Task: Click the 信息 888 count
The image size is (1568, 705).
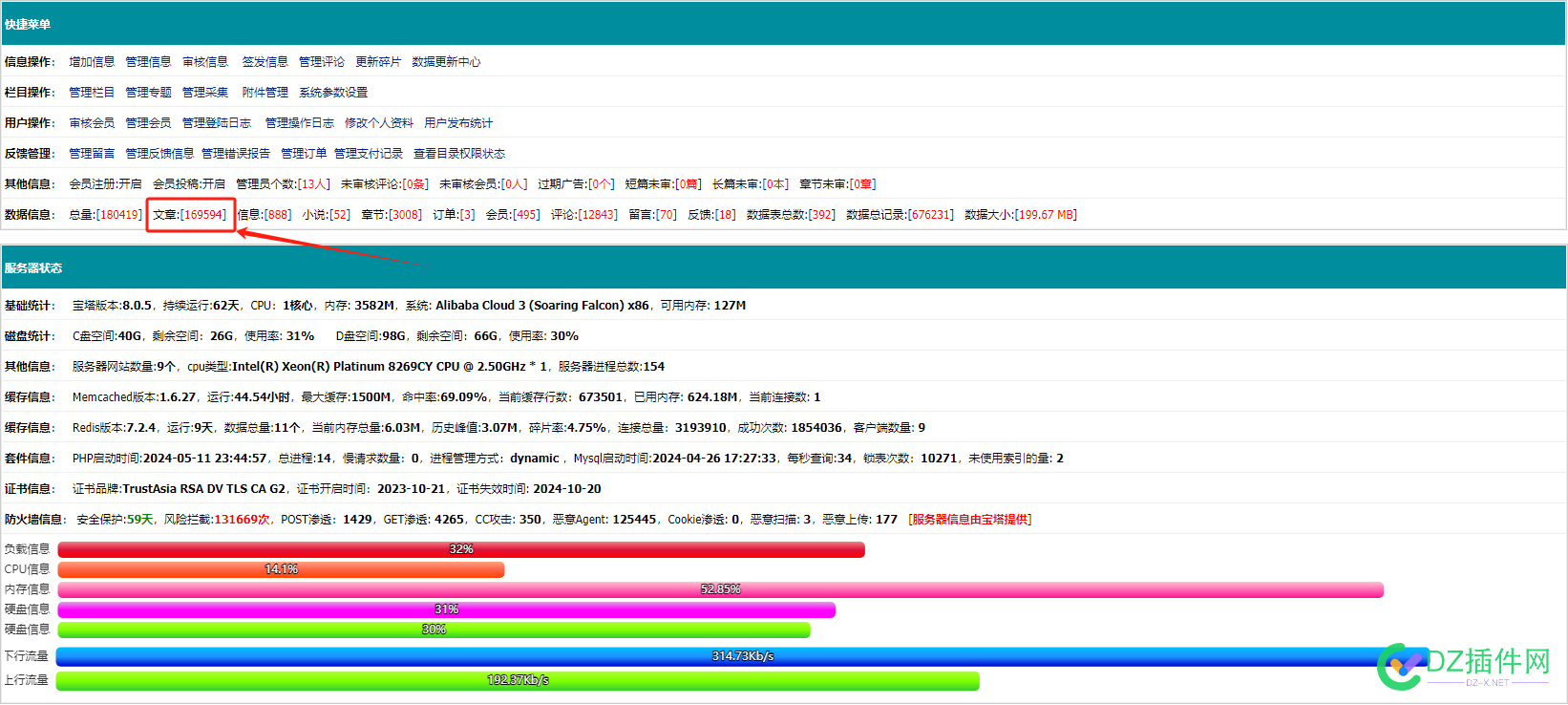Action: (x=264, y=215)
